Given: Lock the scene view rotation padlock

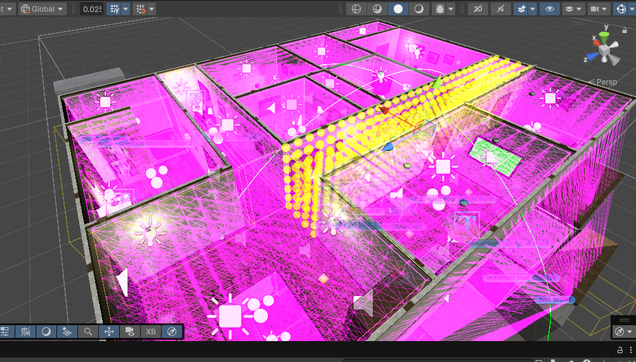Looking at the screenshot, I should point(624,30).
